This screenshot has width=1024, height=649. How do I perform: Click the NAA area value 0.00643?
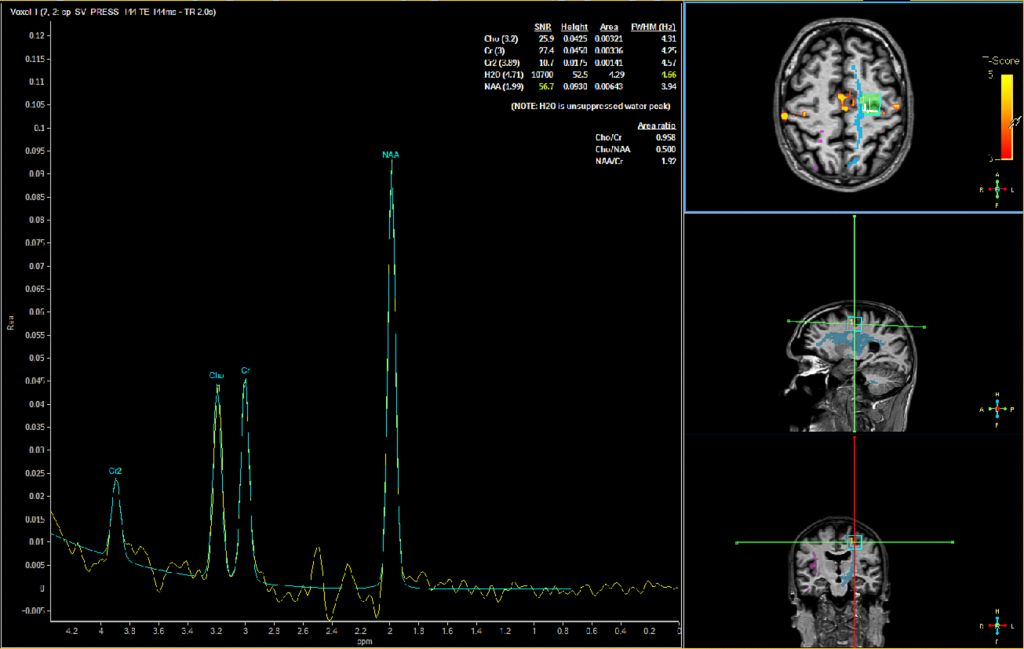pyautogui.click(x=609, y=86)
